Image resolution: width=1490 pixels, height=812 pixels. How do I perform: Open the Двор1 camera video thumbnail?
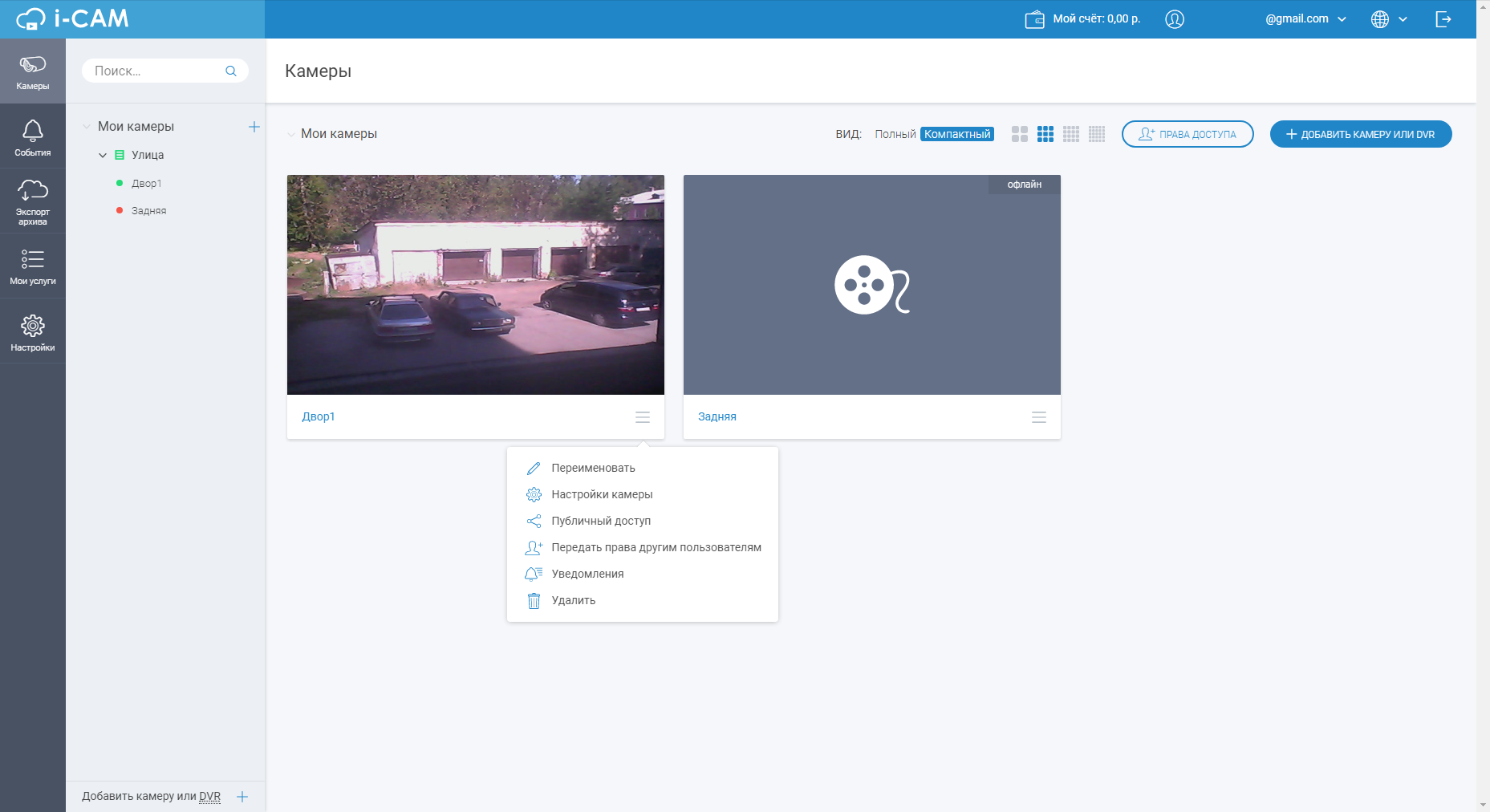pos(475,285)
